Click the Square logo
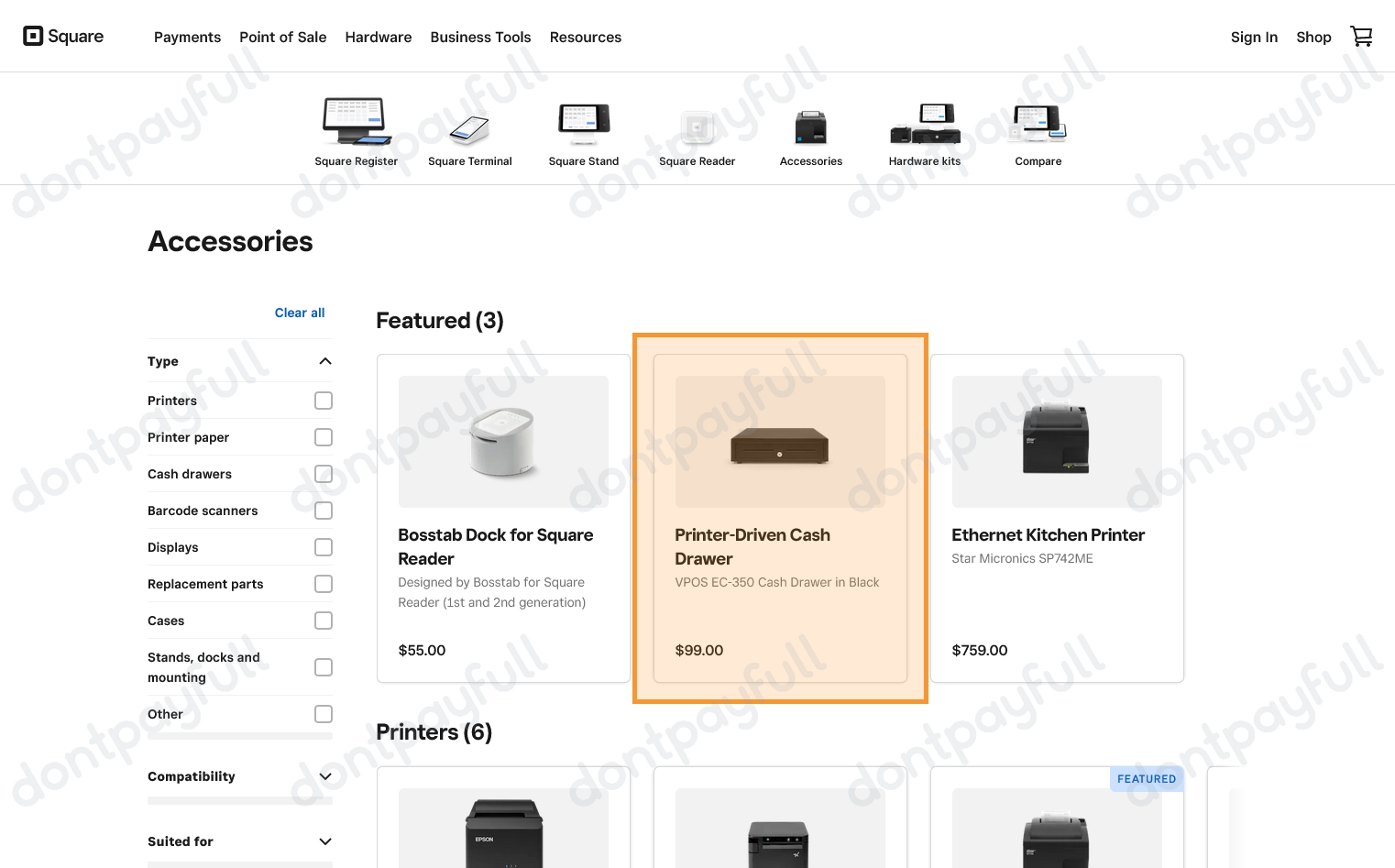The height and width of the screenshot is (868, 1395). 62,36
